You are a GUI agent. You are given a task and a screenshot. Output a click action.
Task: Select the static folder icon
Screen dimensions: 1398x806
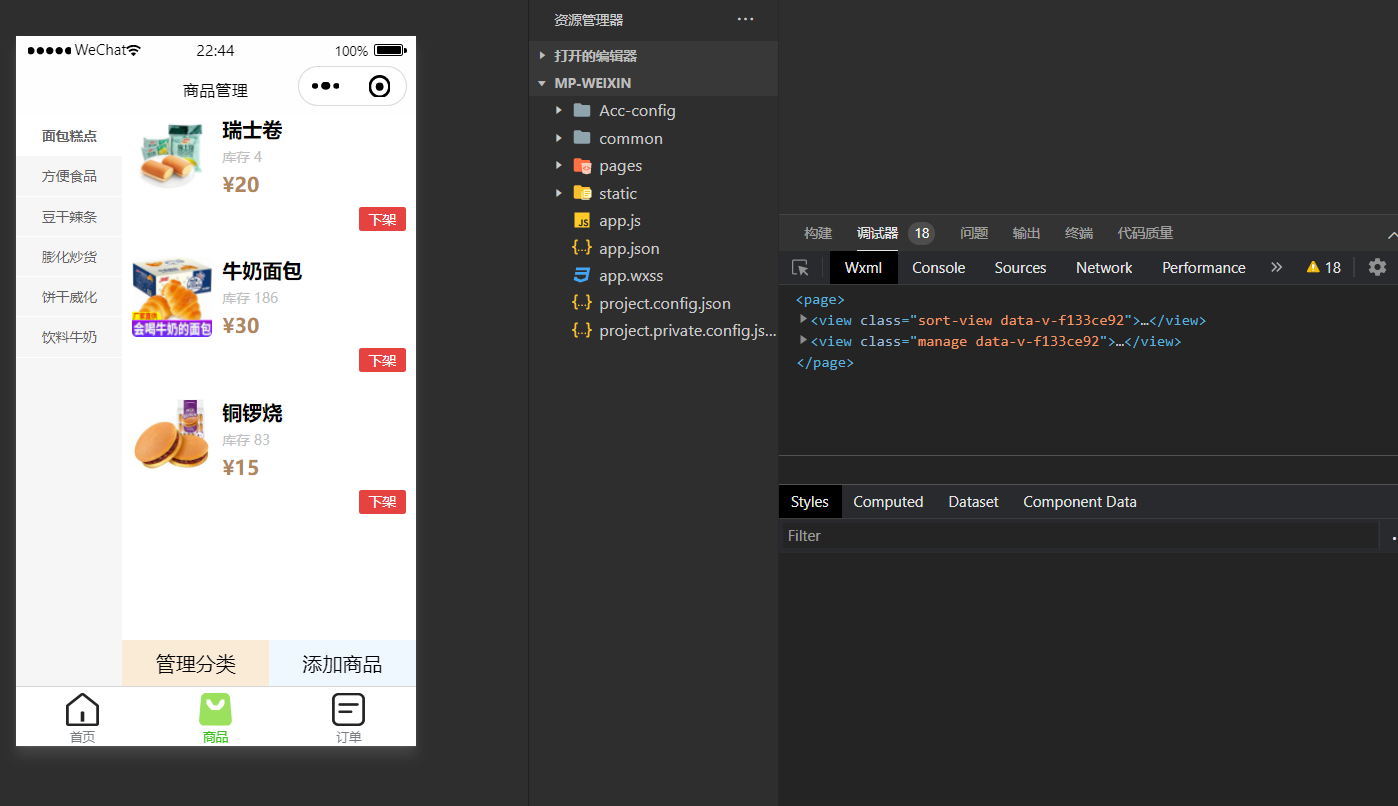pos(582,193)
